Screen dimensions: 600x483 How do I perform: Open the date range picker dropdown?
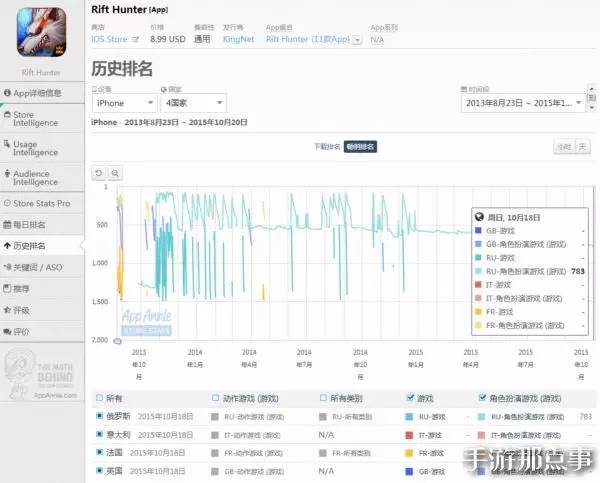pos(524,103)
